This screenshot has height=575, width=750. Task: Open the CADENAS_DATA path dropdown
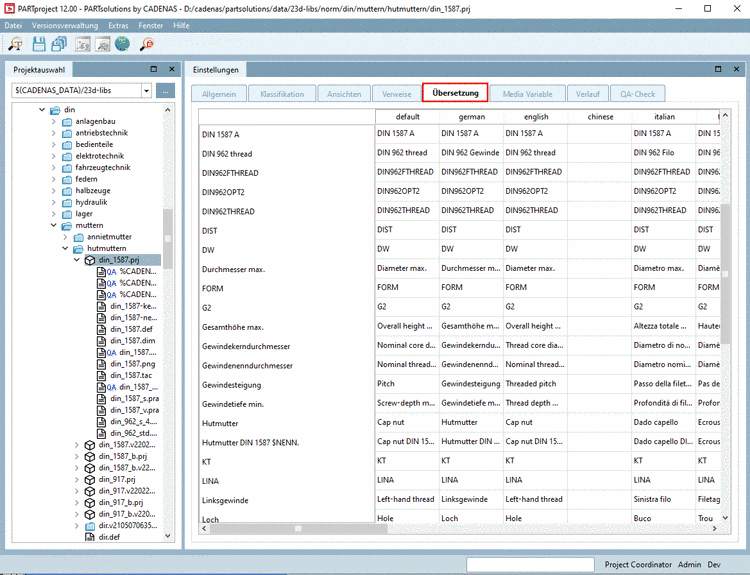pos(147,90)
